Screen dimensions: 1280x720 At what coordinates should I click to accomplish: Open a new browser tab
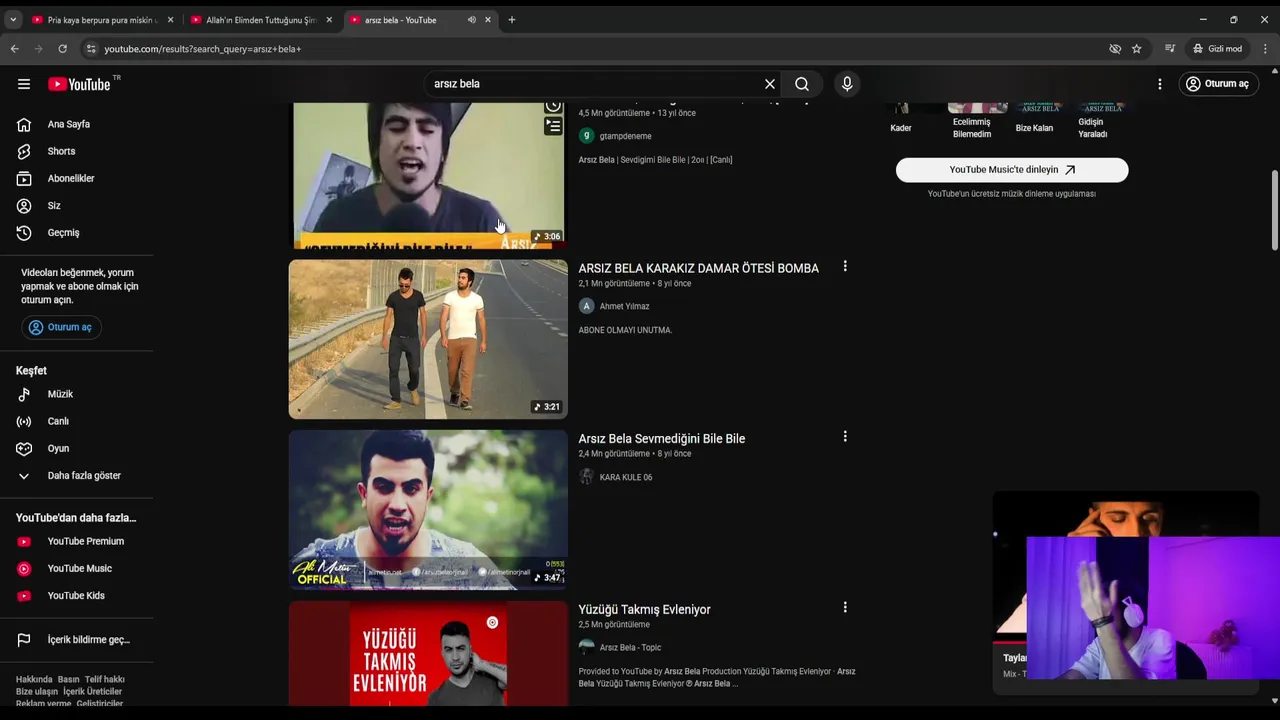click(511, 20)
